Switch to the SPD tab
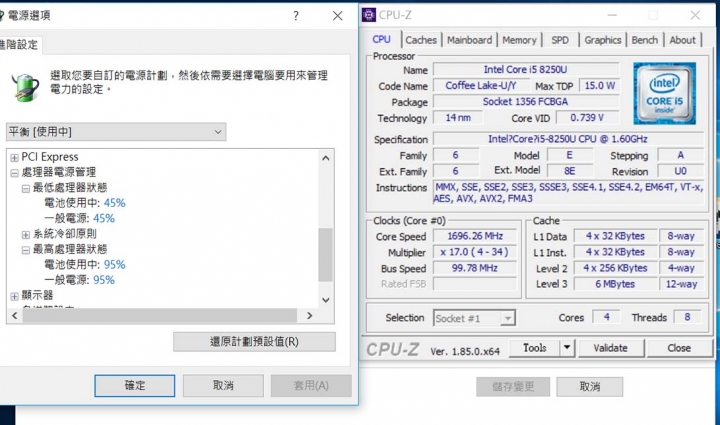720x425 pixels. click(560, 40)
